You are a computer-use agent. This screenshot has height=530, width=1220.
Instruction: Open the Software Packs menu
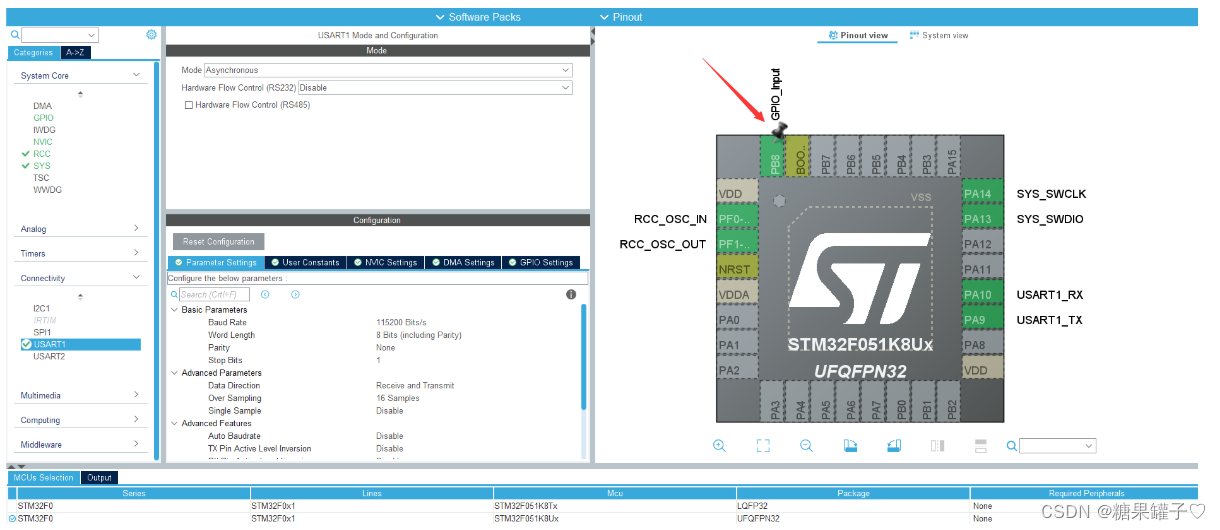click(x=478, y=17)
